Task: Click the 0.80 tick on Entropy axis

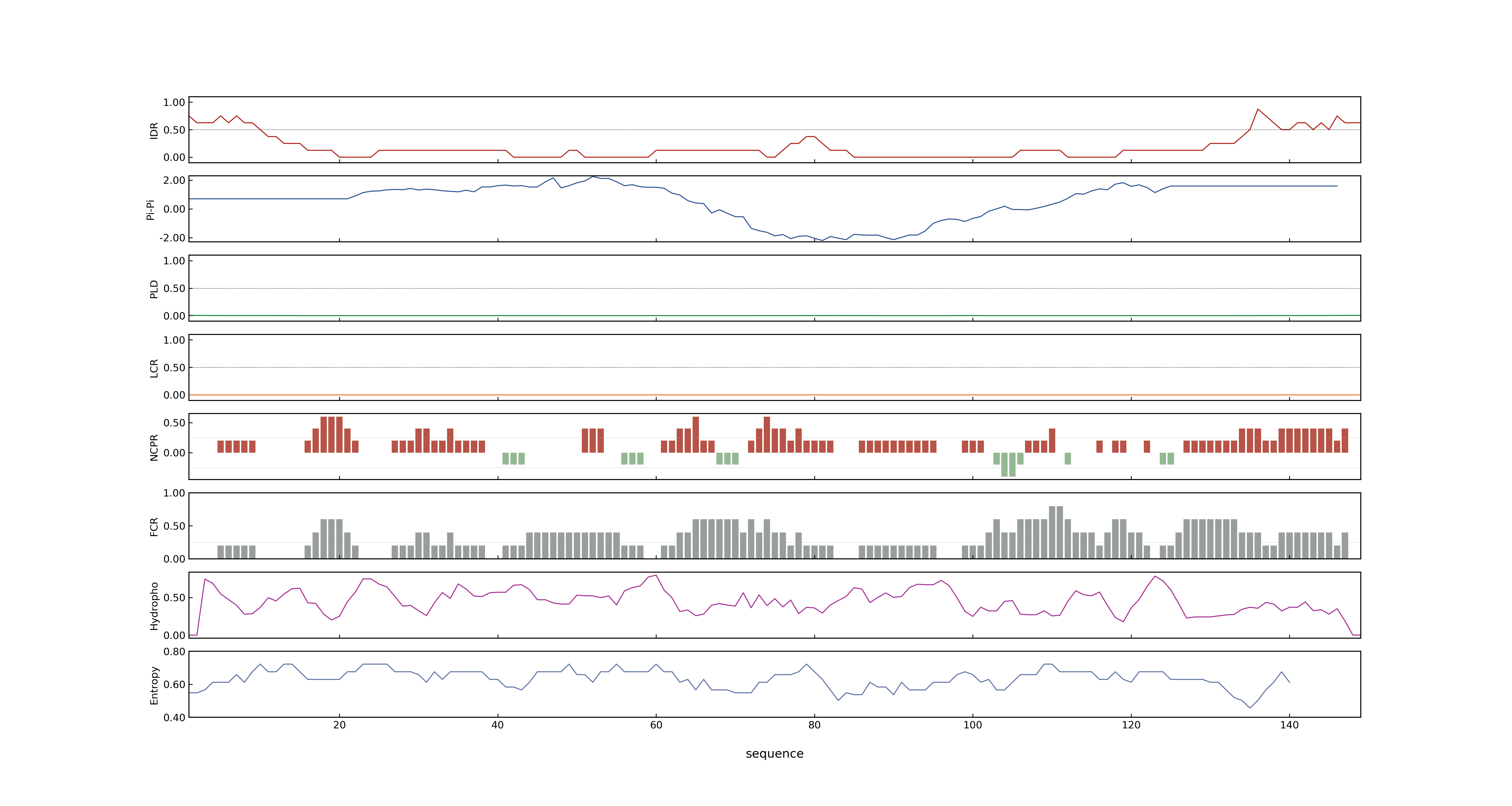Action: [x=174, y=652]
